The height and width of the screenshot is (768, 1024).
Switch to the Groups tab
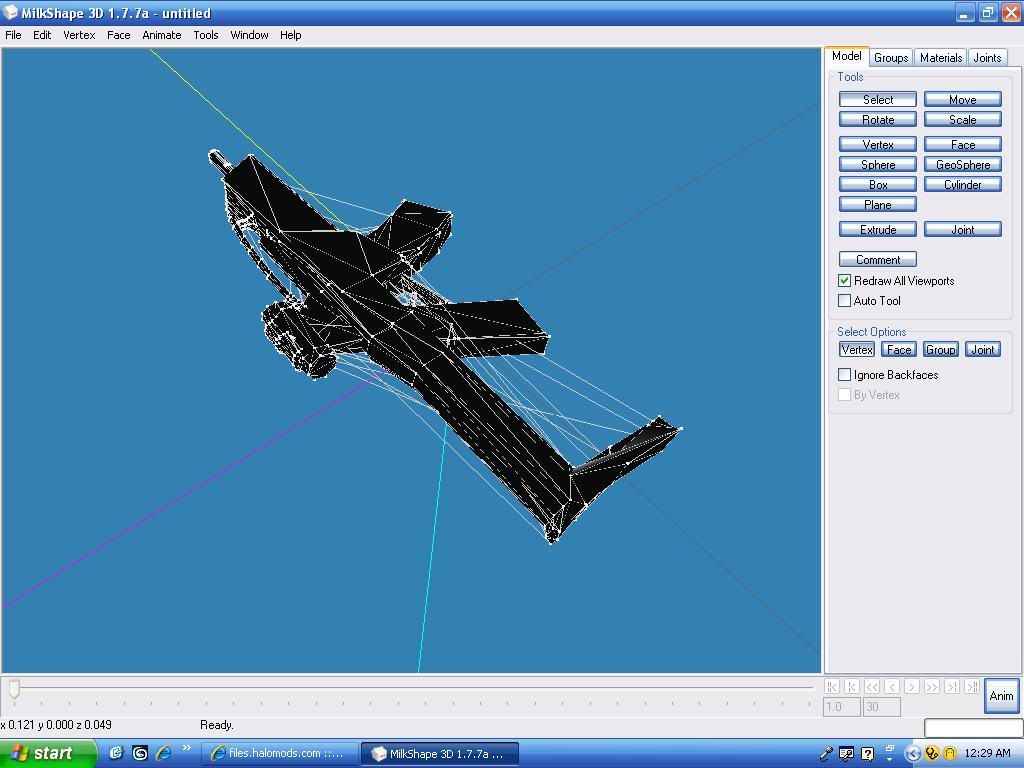[x=891, y=57]
